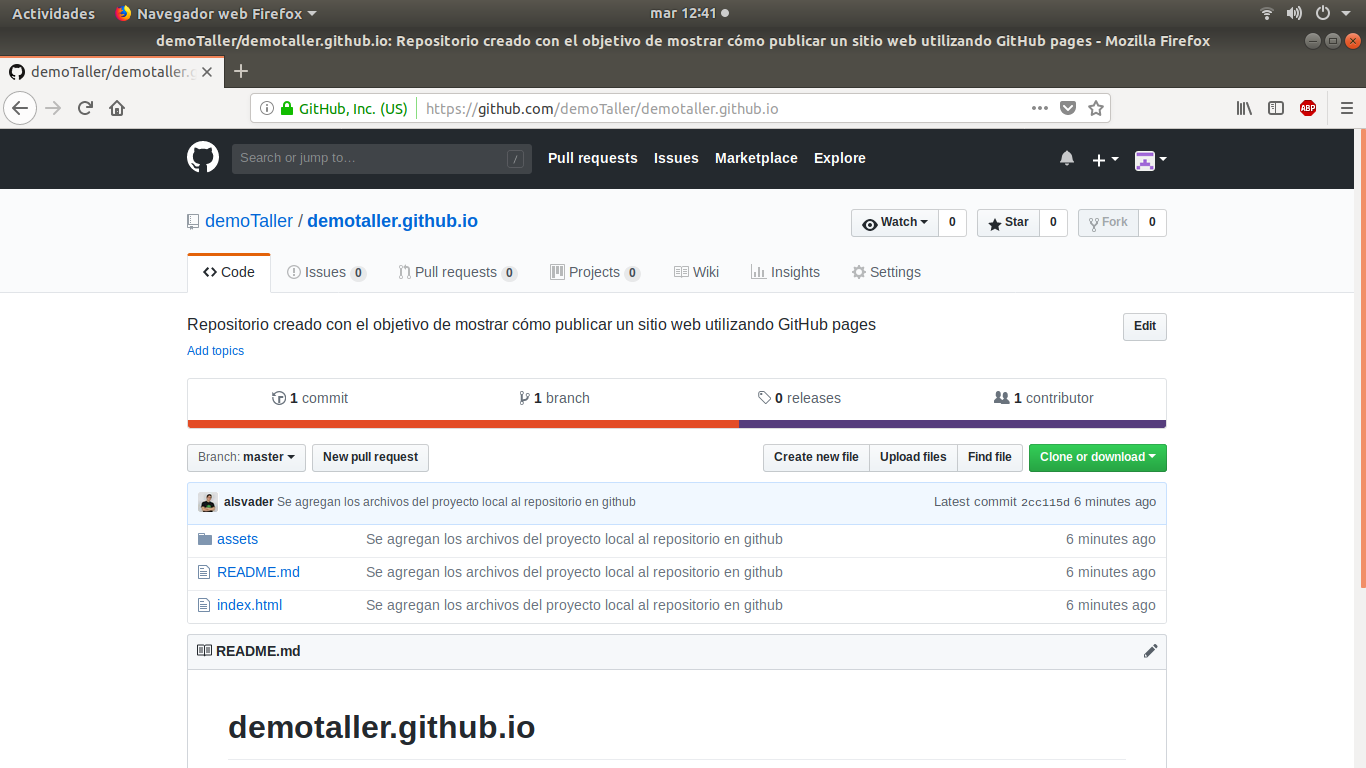This screenshot has height=768, width=1366.
Task: Click the Search or jump to field
Action: pyautogui.click(x=380, y=158)
